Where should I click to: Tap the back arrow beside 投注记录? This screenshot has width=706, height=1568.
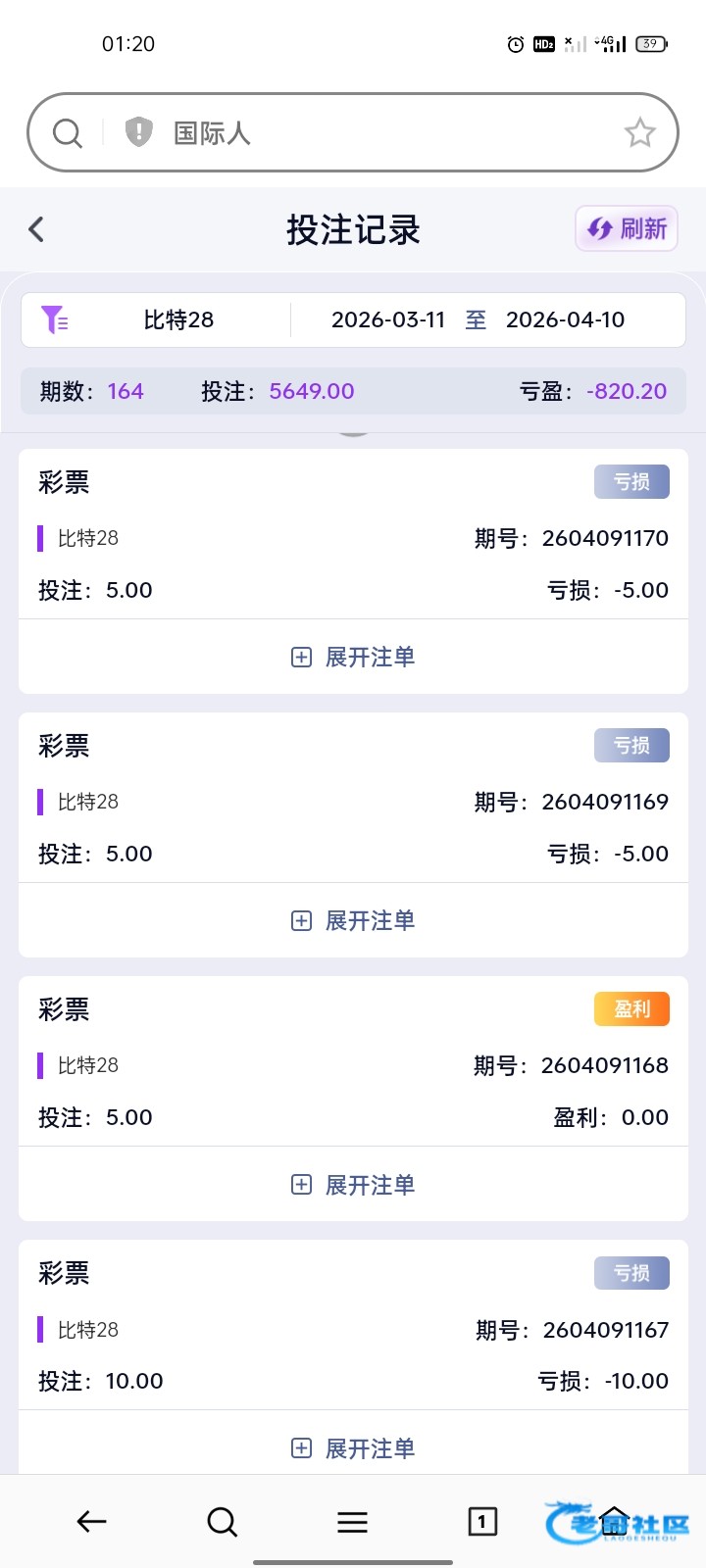coord(36,229)
